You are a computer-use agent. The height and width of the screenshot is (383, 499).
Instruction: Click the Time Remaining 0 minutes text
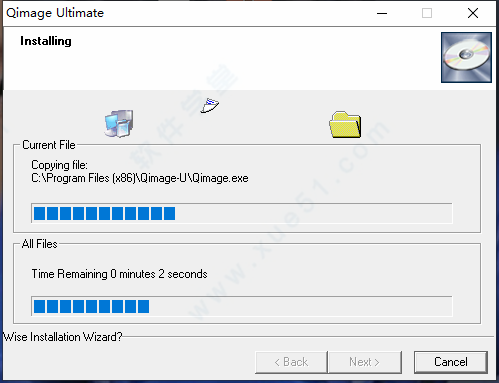point(119,274)
